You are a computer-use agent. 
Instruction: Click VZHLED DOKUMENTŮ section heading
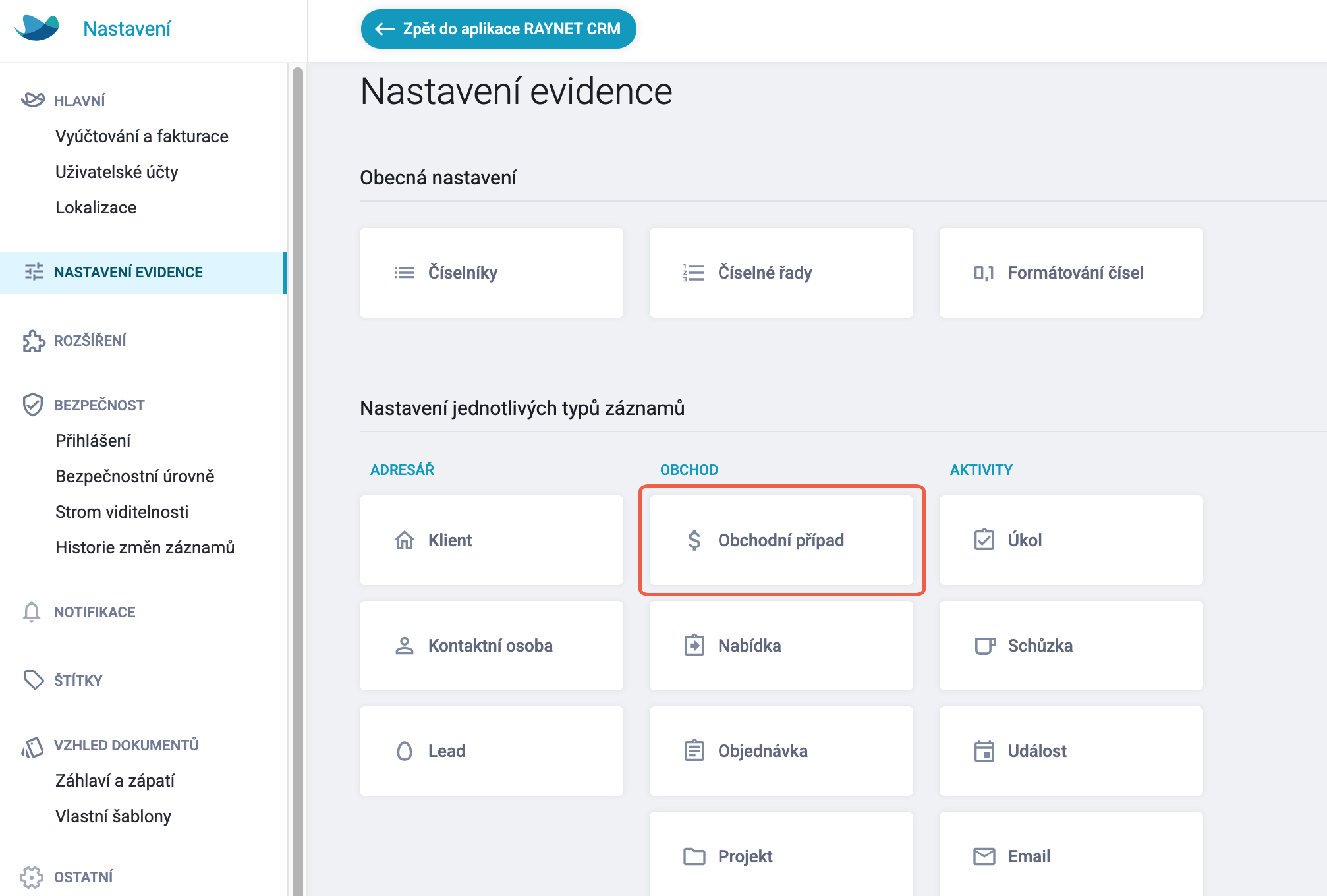126,745
